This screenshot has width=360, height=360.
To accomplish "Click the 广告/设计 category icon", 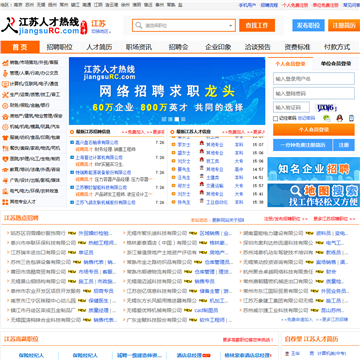I will click(x=5, y=180).
